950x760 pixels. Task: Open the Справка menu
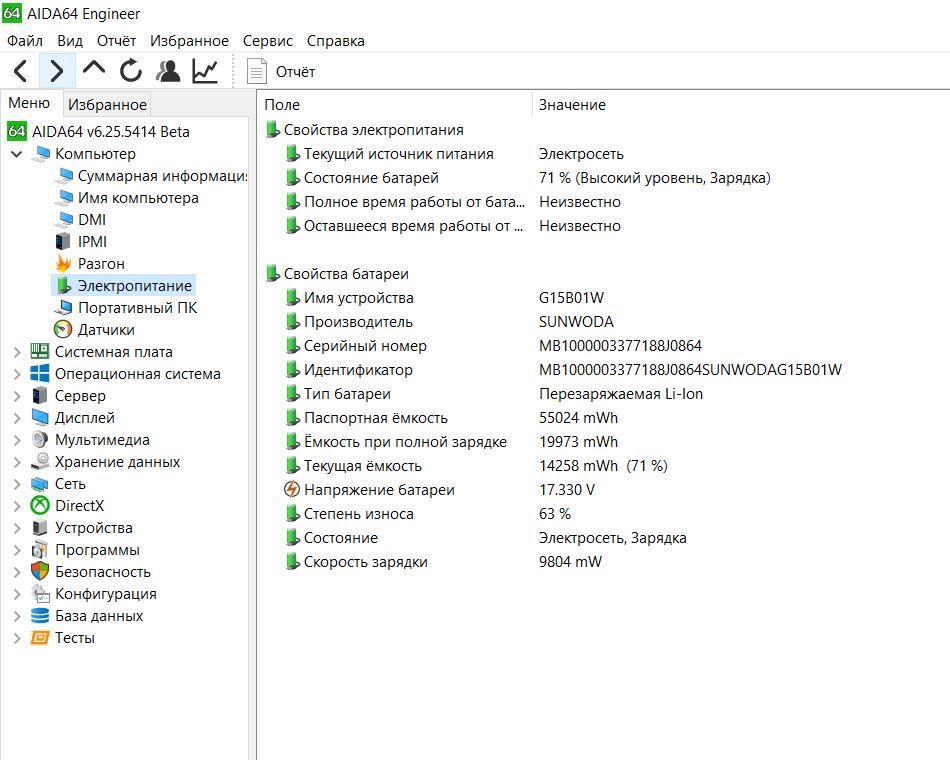point(336,41)
